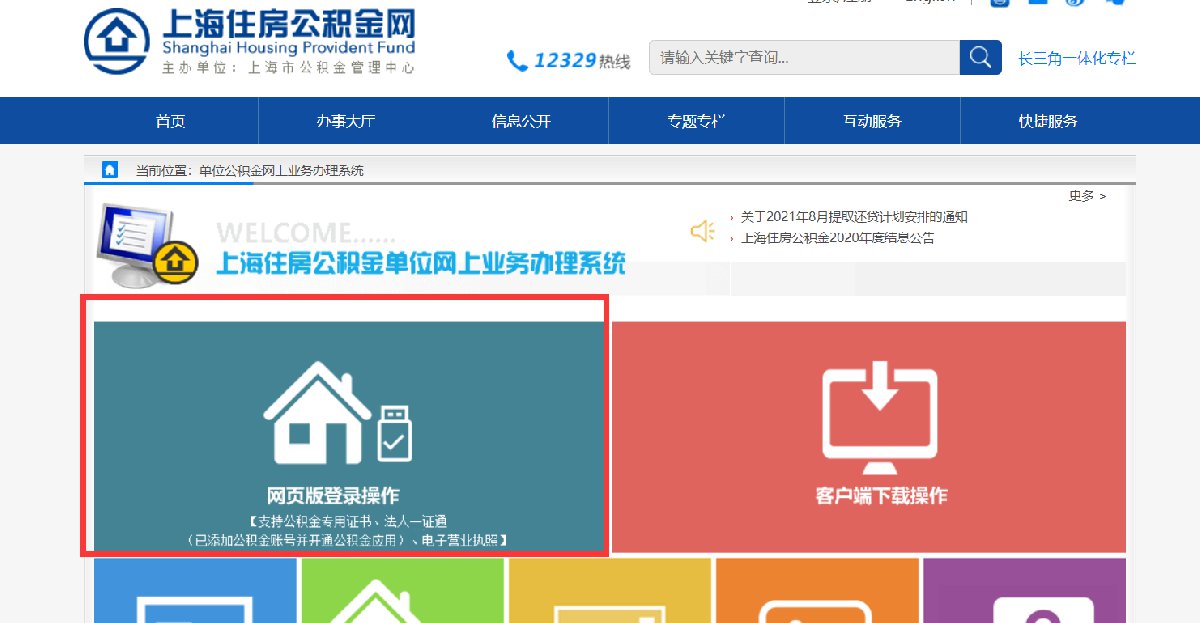1200x623 pixels.
Task: Open the 办事大厅 navigation menu
Action: point(346,121)
